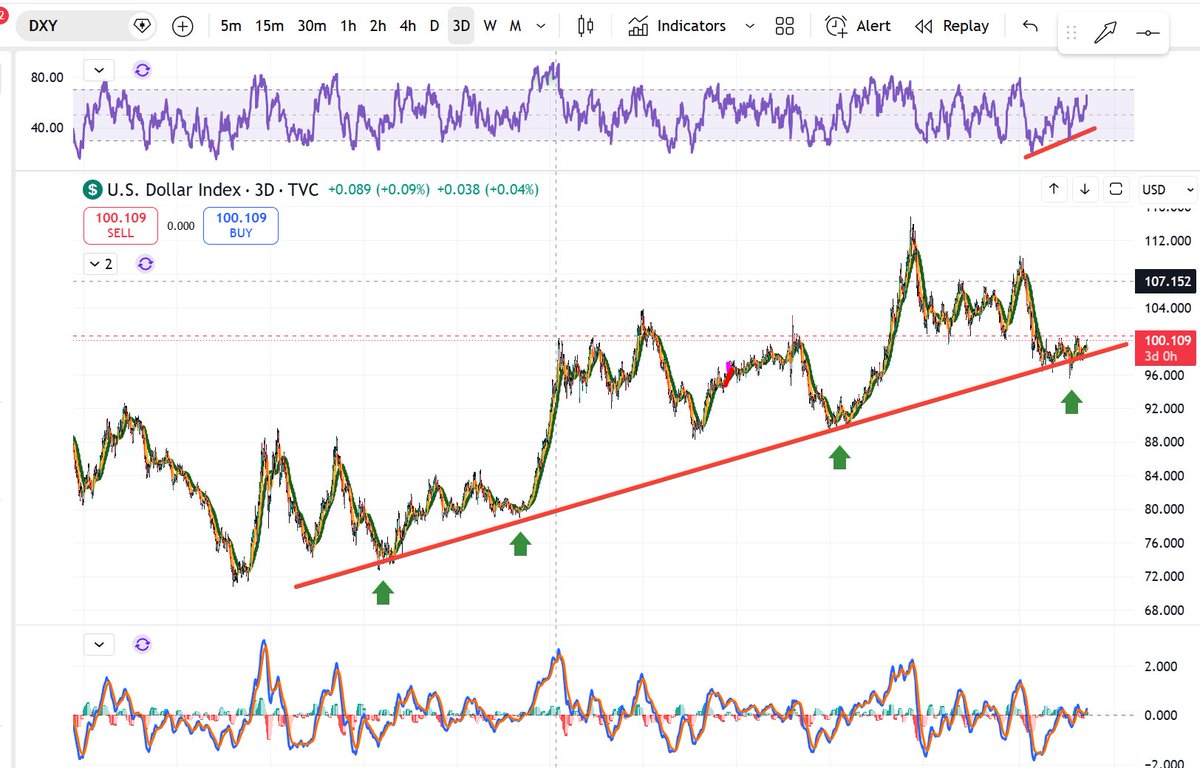
Task: Click the gem icon inside the DXY box
Action: [x=142, y=25]
